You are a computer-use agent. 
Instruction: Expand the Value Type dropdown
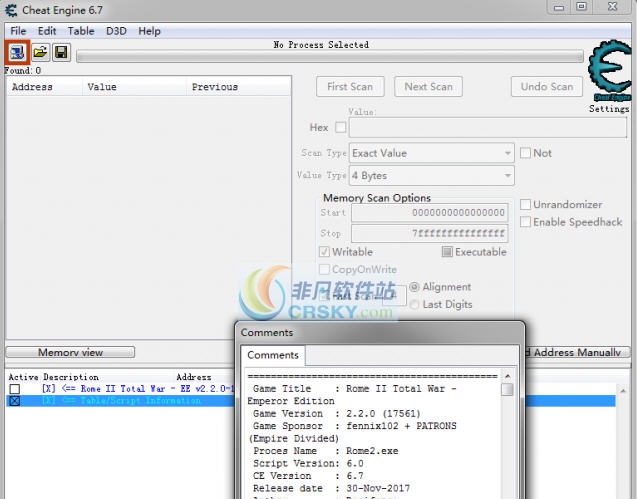431,176
